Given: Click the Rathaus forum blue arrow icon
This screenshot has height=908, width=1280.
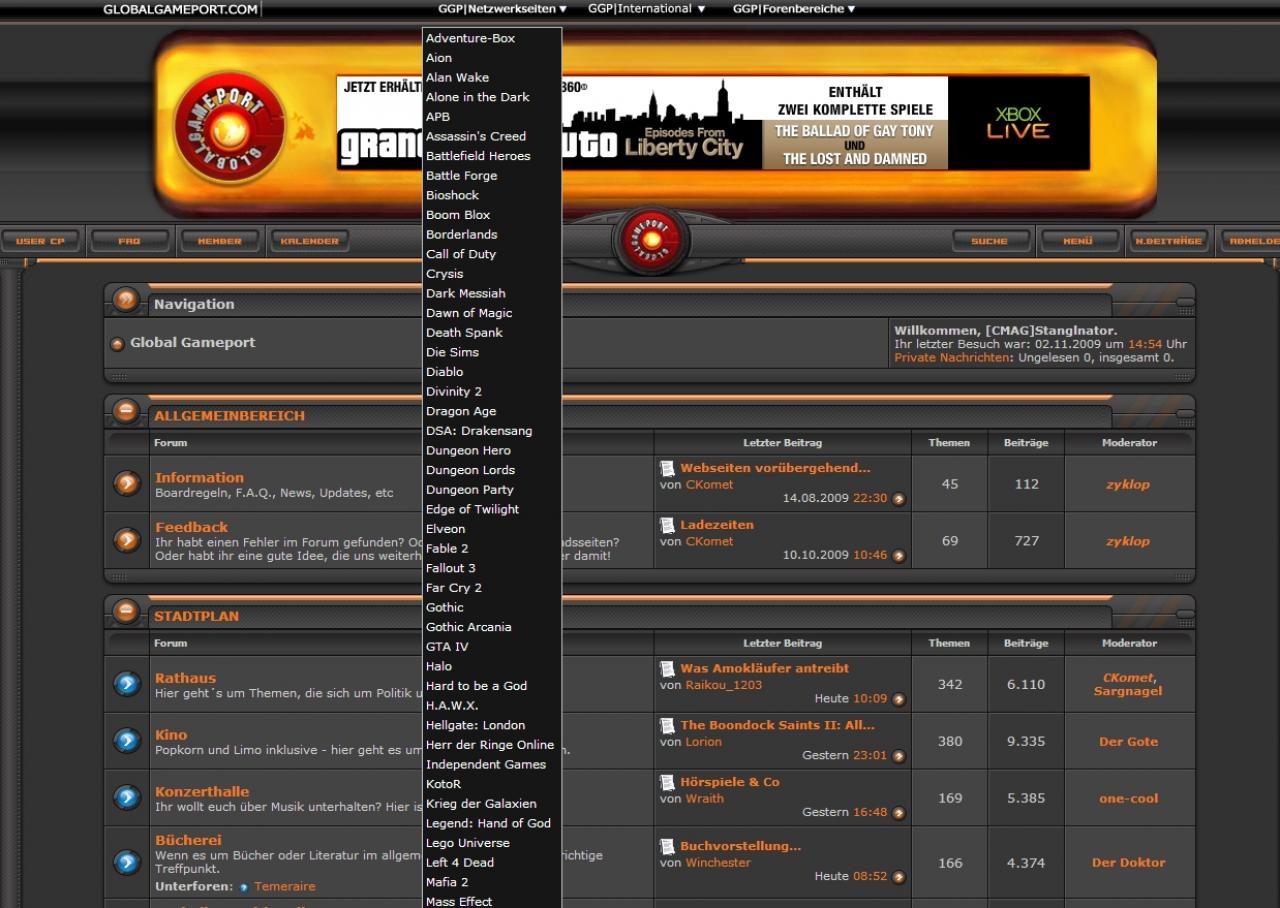Looking at the screenshot, I should pyautogui.click(x=127, y=684).
